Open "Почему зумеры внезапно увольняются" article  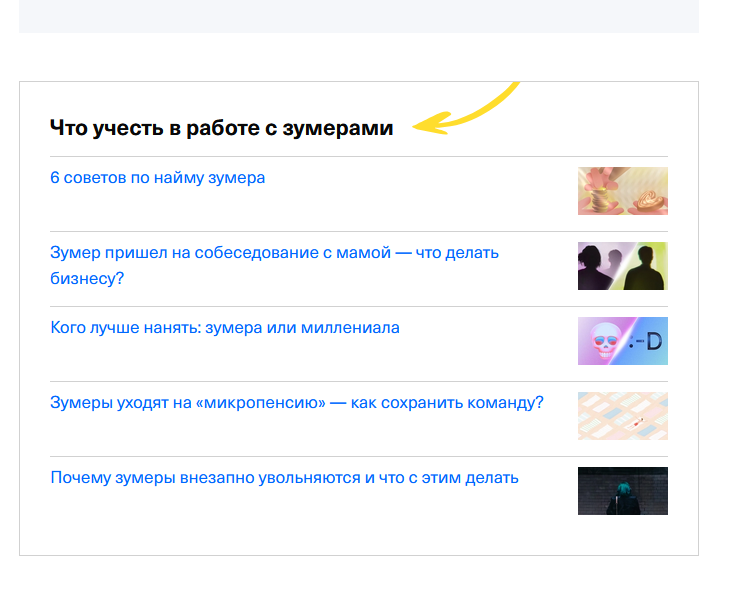point(284,478)
